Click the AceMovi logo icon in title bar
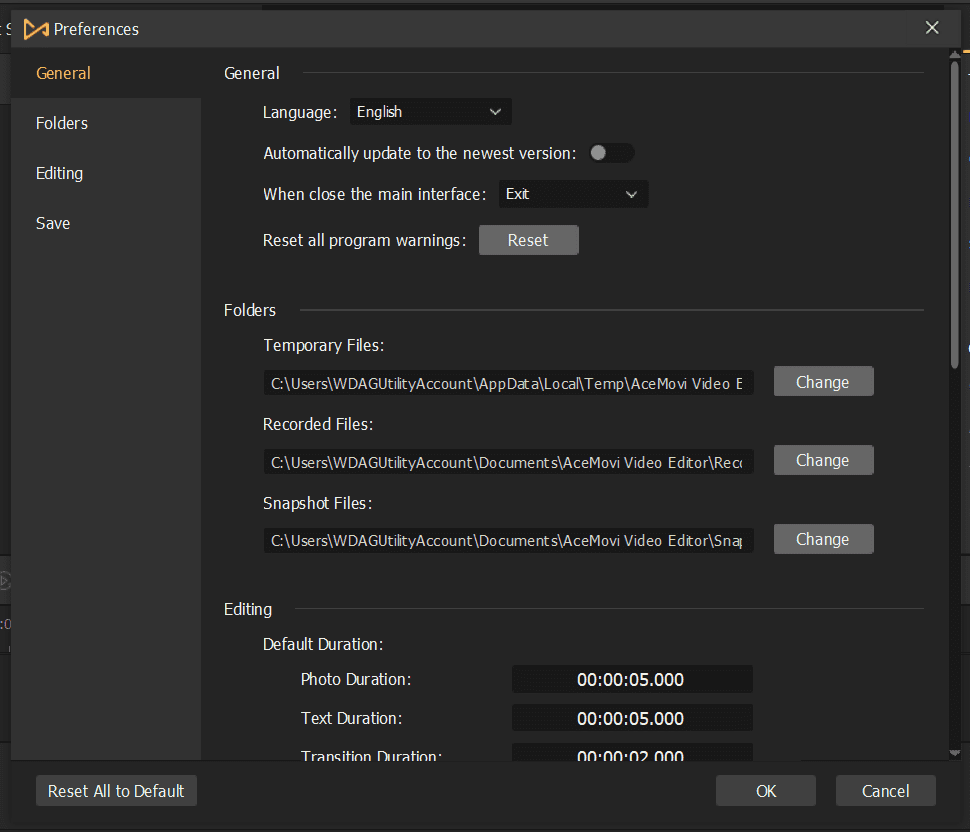 [x=36, y=29]
